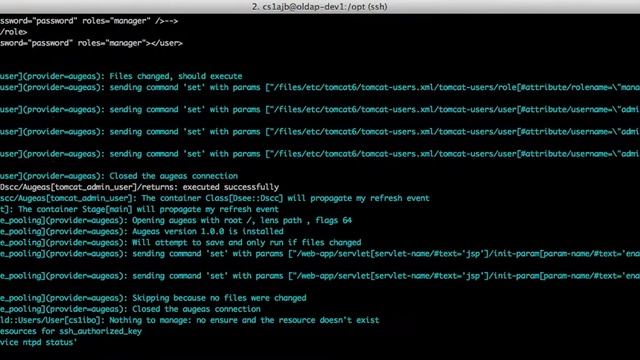
Task: Click the line ending 'vice ntpd status'
Action: pyautogui.click(x=39, y=342)
